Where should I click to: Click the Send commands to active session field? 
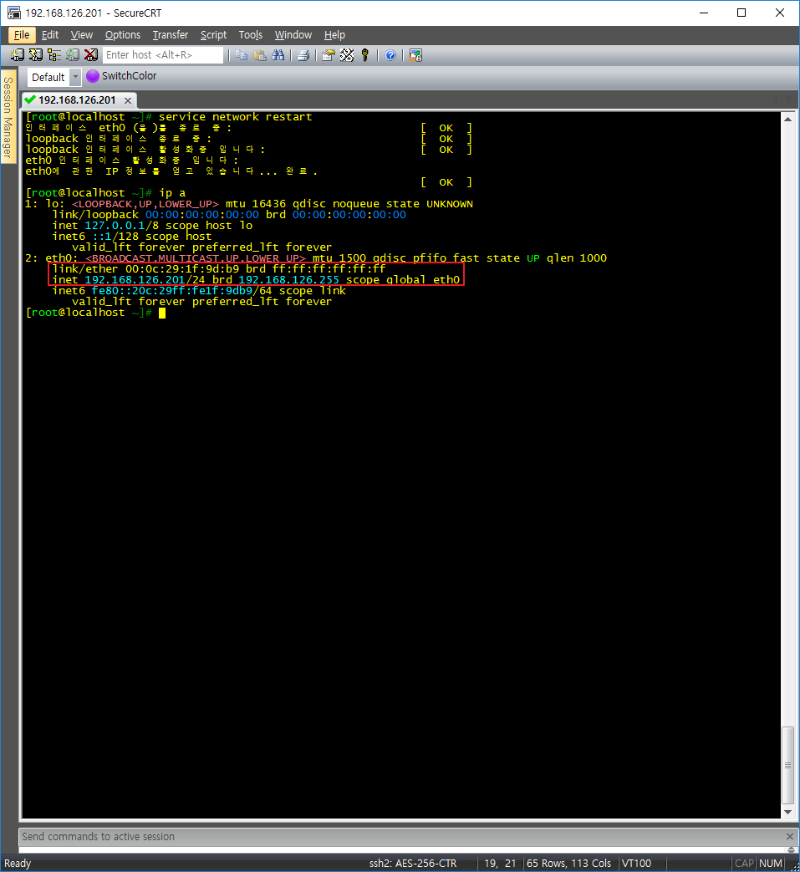[400, 836]
